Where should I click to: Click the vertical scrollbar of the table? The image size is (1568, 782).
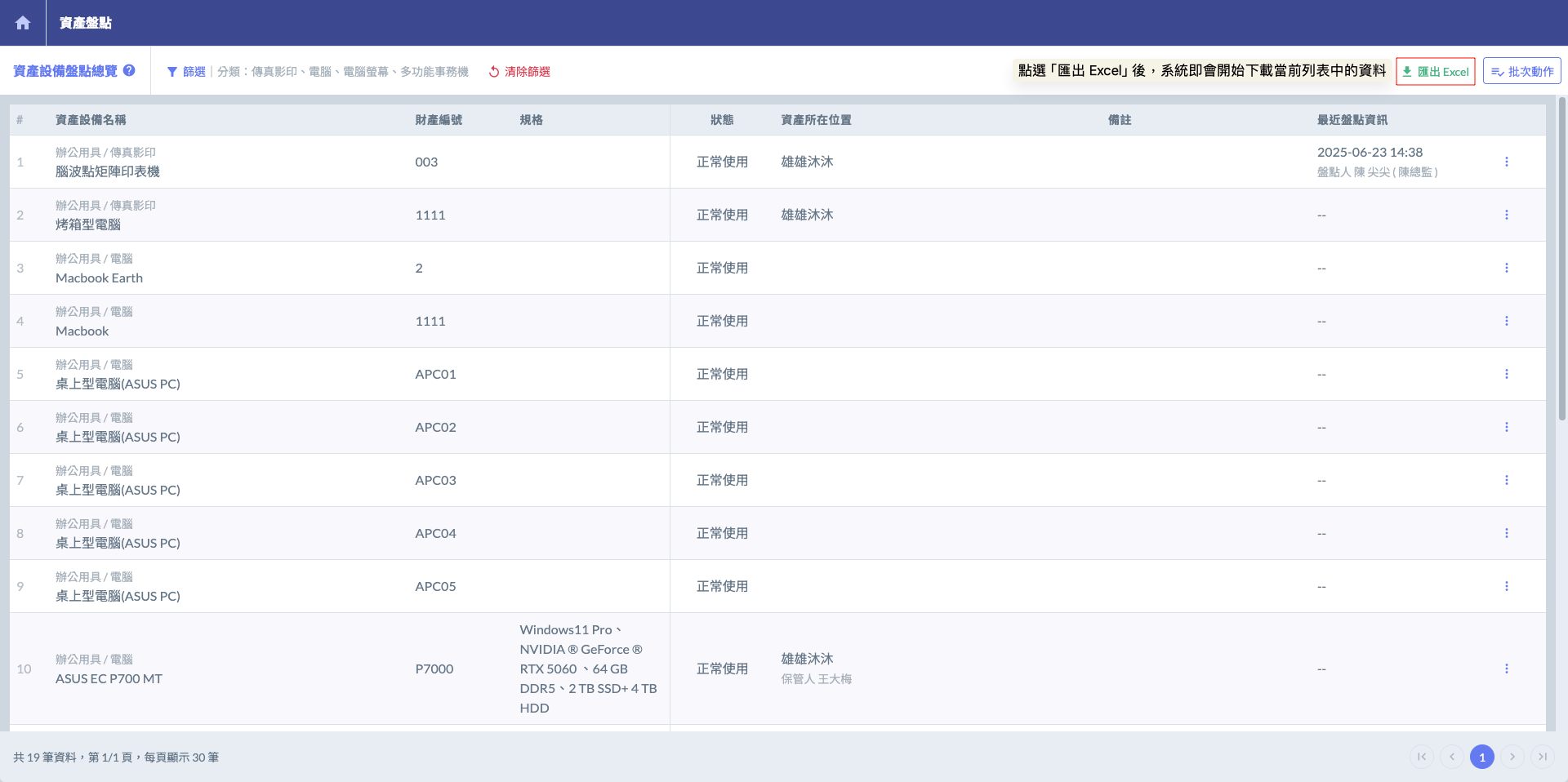pos(1561,260)
